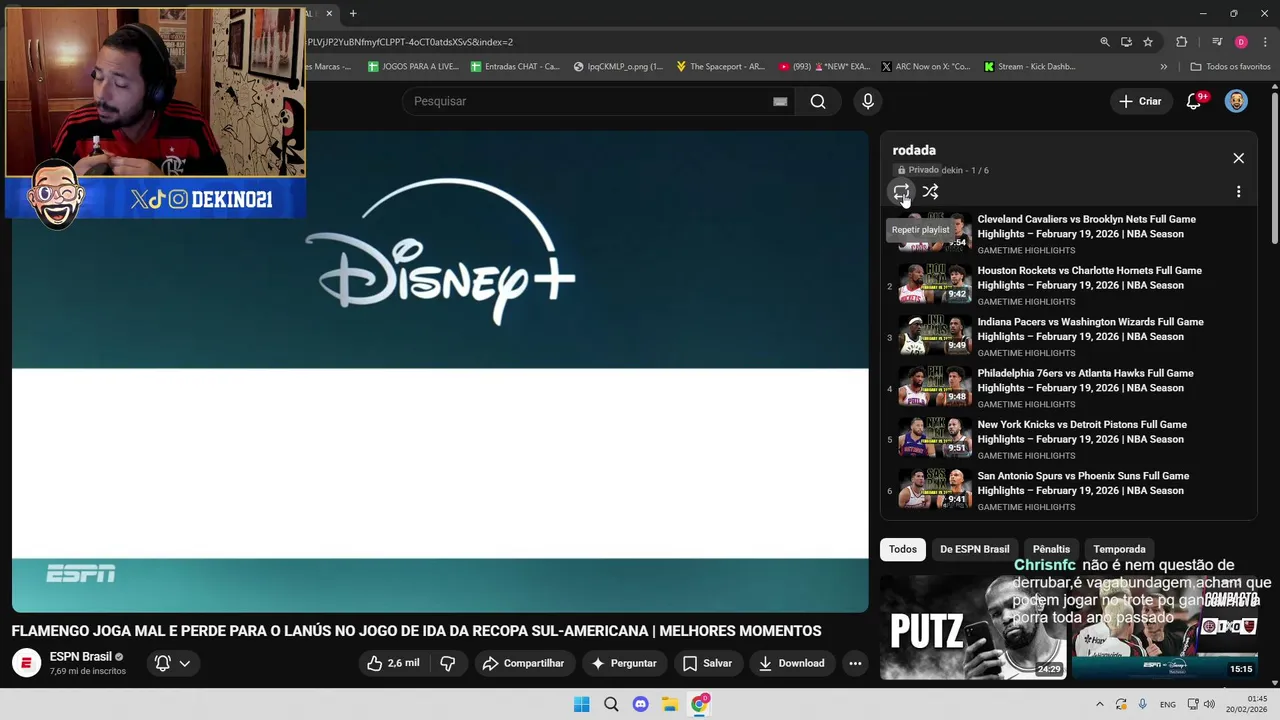Click the Perguntar button

pyautogui.click(x=624, y=663)
